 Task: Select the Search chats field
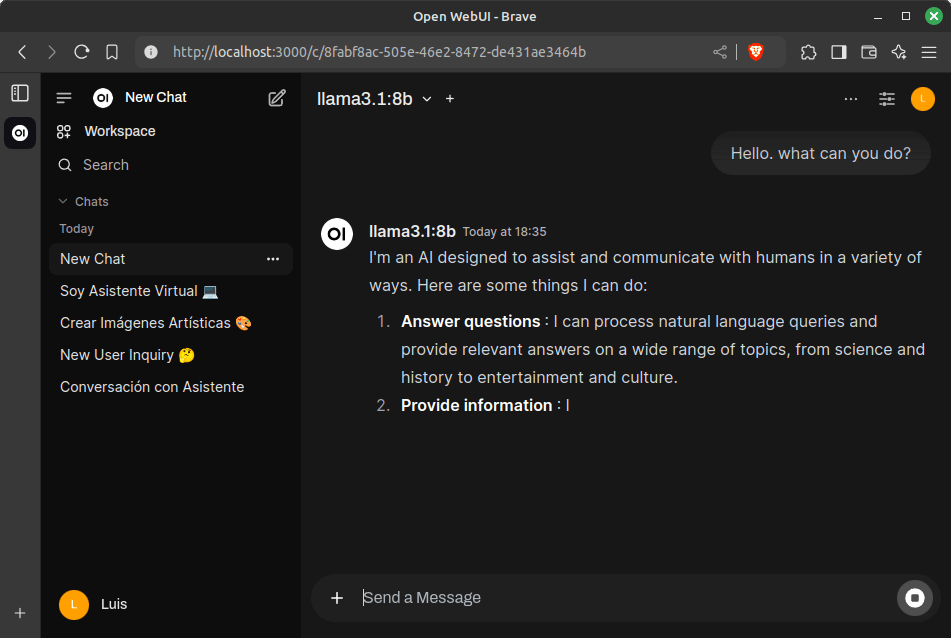(x=106, y=165)
